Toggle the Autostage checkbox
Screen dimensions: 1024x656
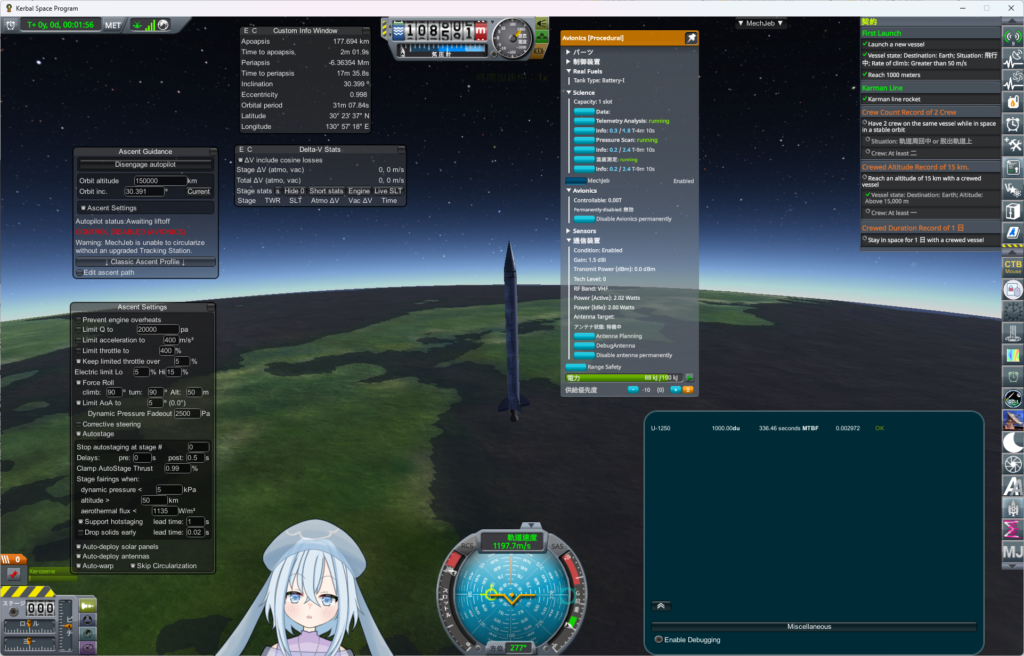coord(79,434)
